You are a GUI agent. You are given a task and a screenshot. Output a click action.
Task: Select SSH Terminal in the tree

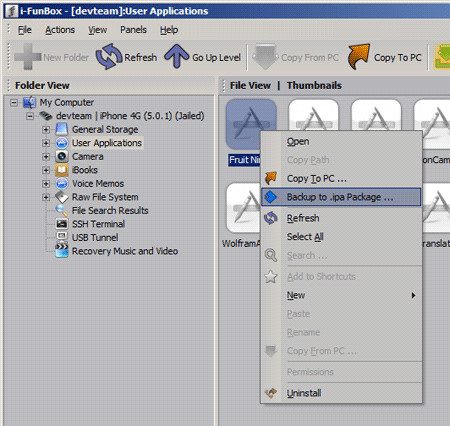pyautogui.click(x=98, y=224)
